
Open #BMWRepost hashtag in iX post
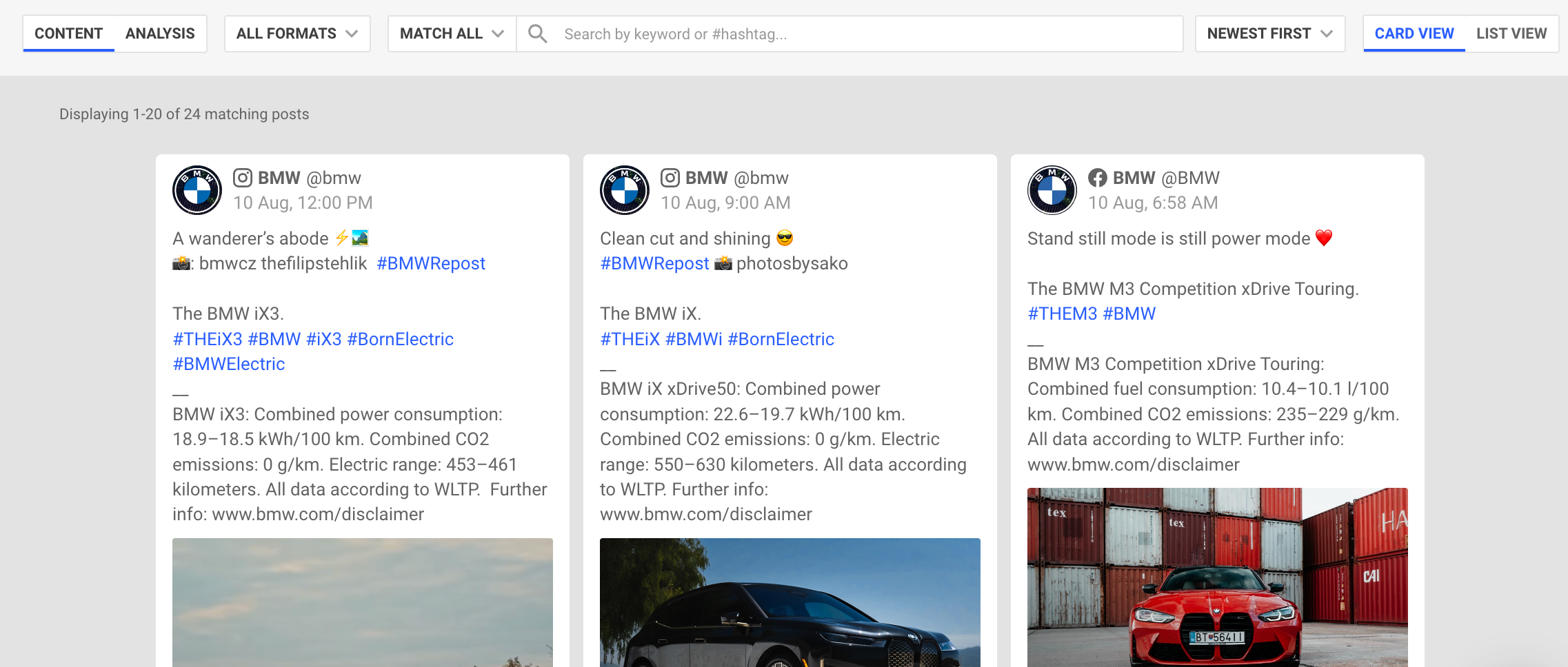coord(654,263)
